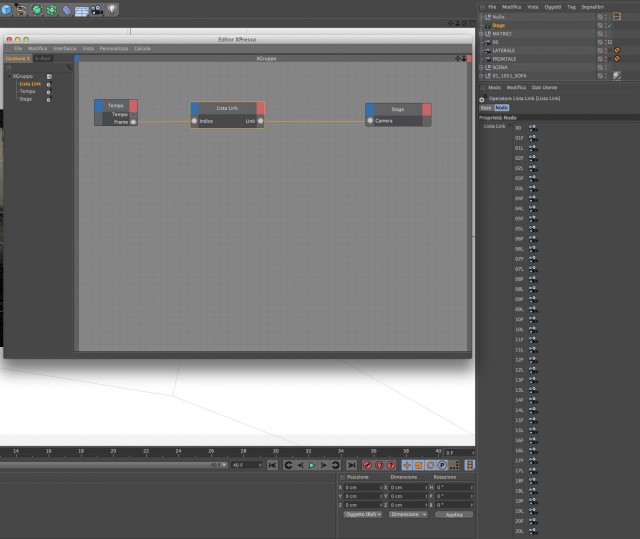Jump to the end of the timeline
The image size is (640, 539).
tap(351, 465)
